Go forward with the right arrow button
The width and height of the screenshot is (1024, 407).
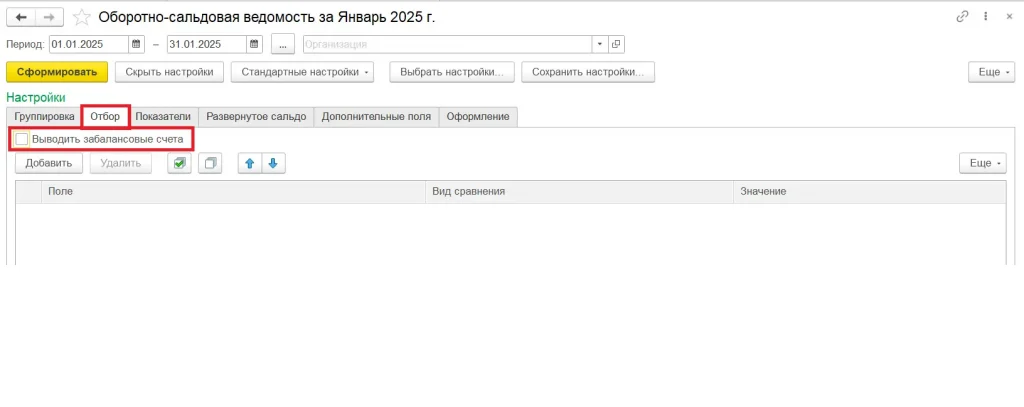tap(49, 17)
